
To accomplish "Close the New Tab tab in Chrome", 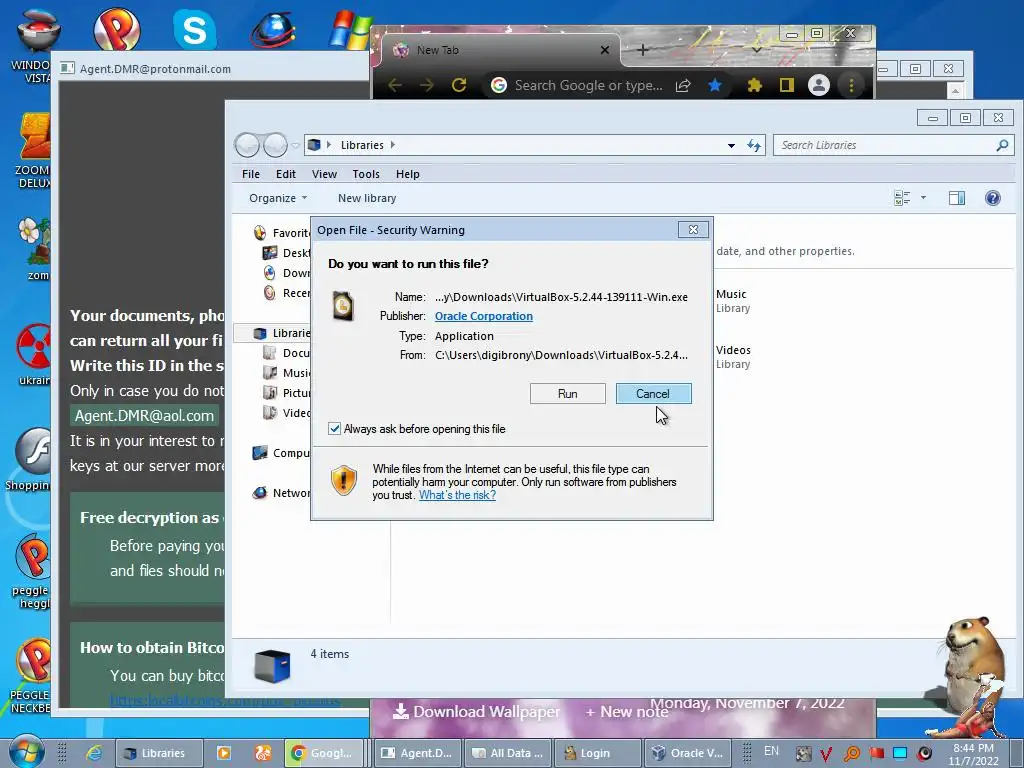I will (x=605, y=50).
